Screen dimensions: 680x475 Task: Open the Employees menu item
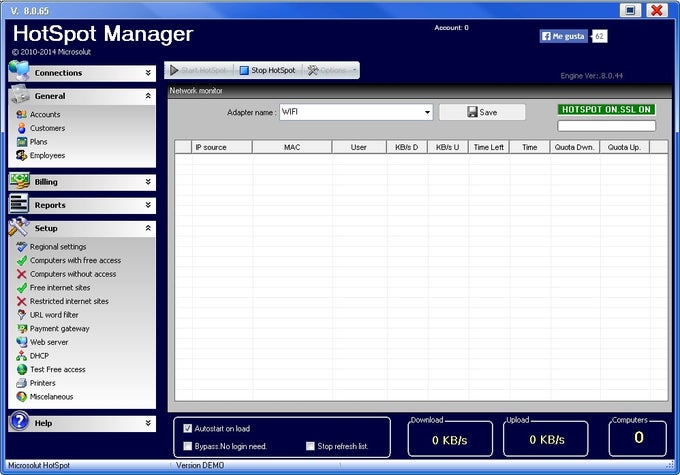click(47, 155)
